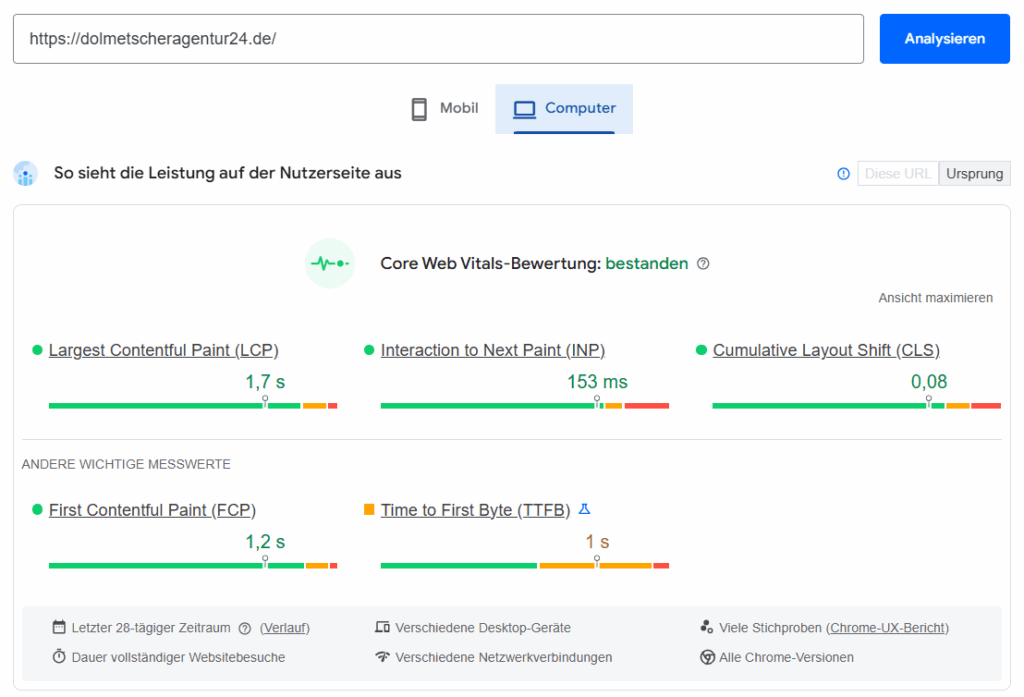Focus the URL input field

(438, 39)
